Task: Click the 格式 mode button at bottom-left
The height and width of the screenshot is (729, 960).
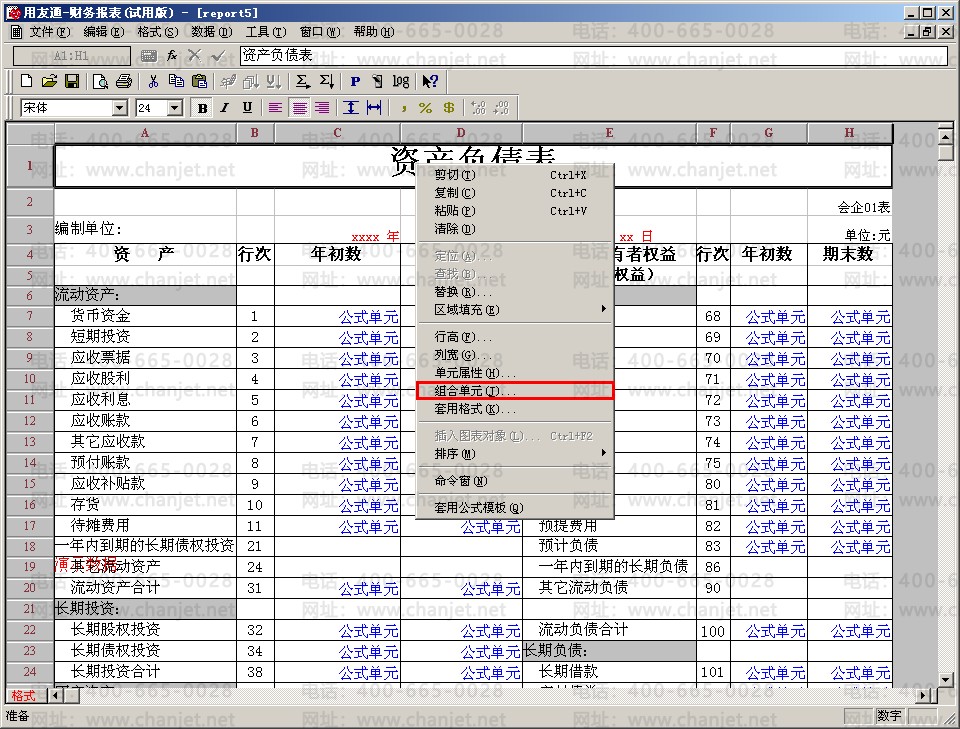Action: pyautogui.click(x=23, y=696)
